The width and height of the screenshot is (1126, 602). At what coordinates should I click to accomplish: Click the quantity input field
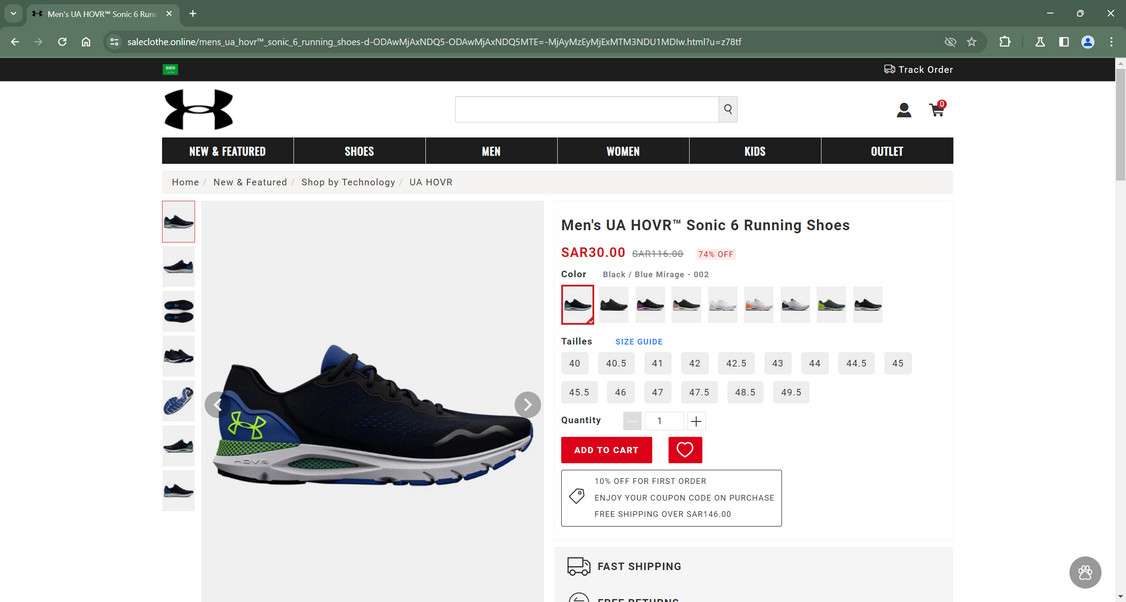664,421
